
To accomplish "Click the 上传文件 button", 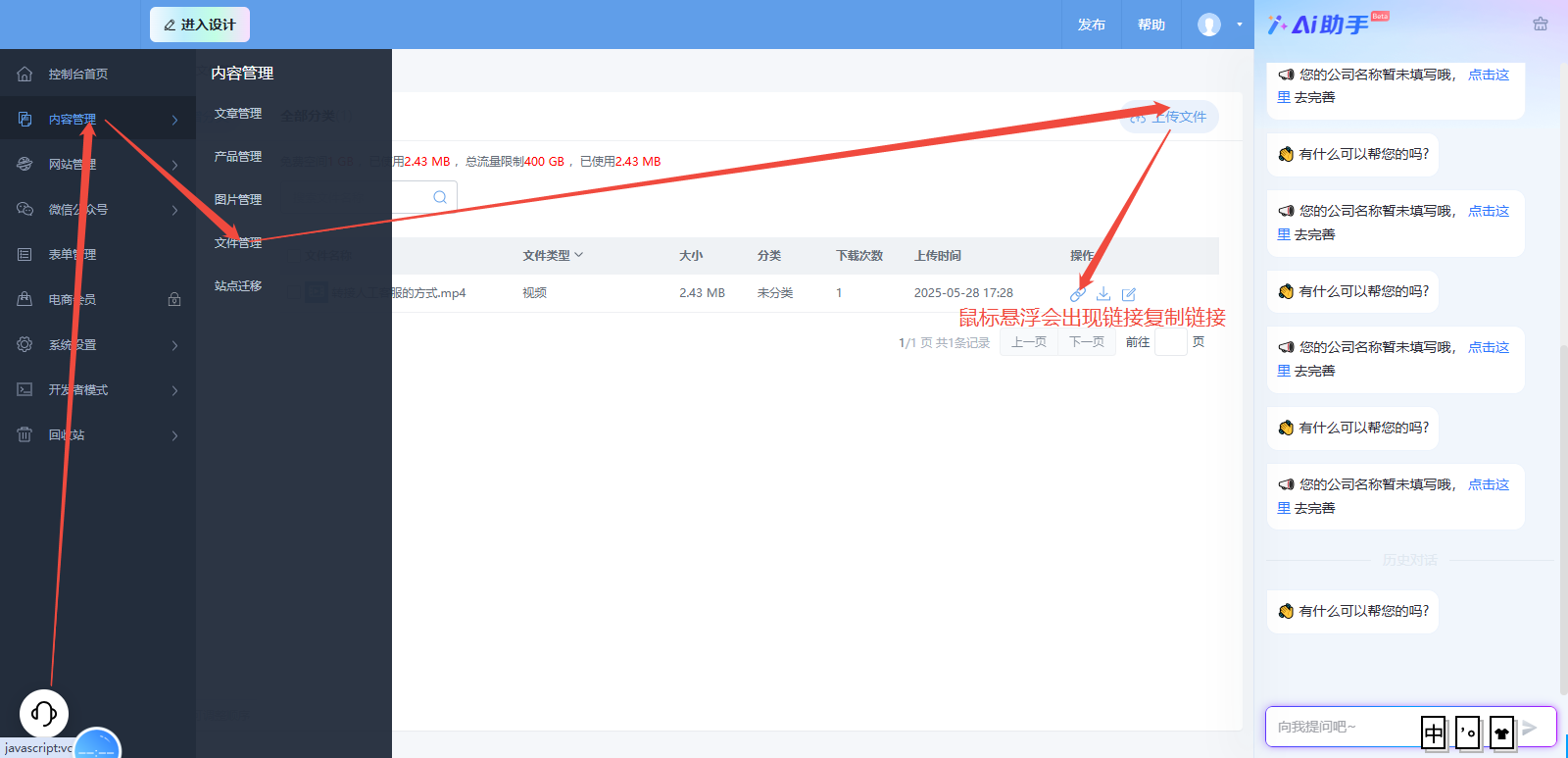I will tap(1169, 117).
